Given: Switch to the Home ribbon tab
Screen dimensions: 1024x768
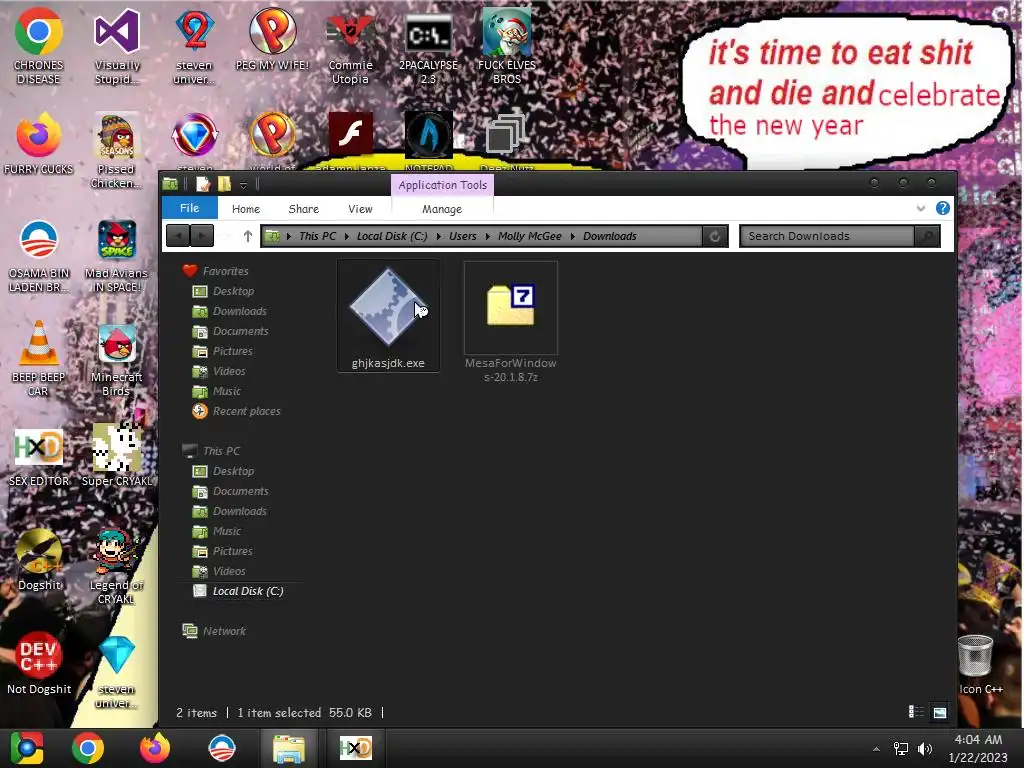Looking at the screenshot, I should point(246,209).
